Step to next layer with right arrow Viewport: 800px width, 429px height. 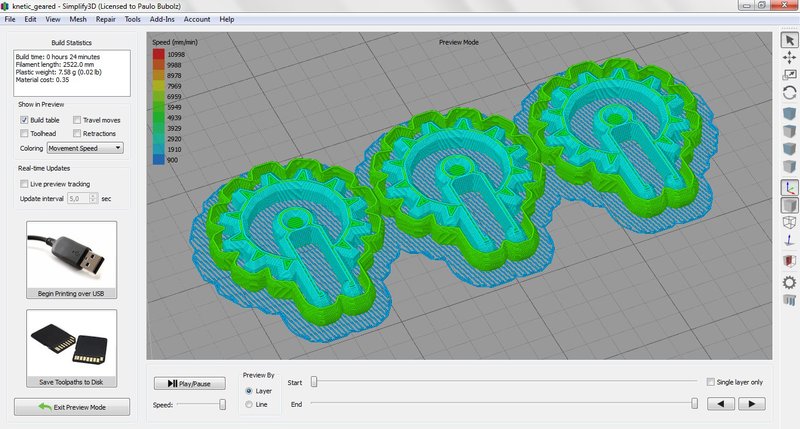[x=752, y=404]
